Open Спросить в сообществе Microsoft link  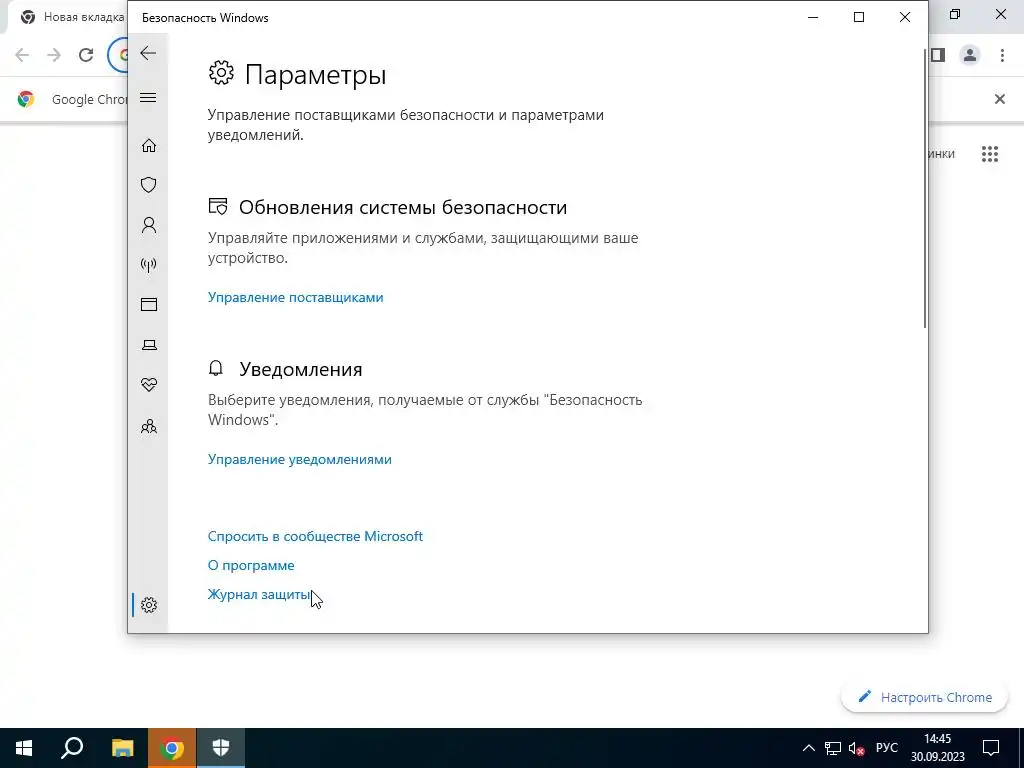pyautogui.click(x=315, y=536)
